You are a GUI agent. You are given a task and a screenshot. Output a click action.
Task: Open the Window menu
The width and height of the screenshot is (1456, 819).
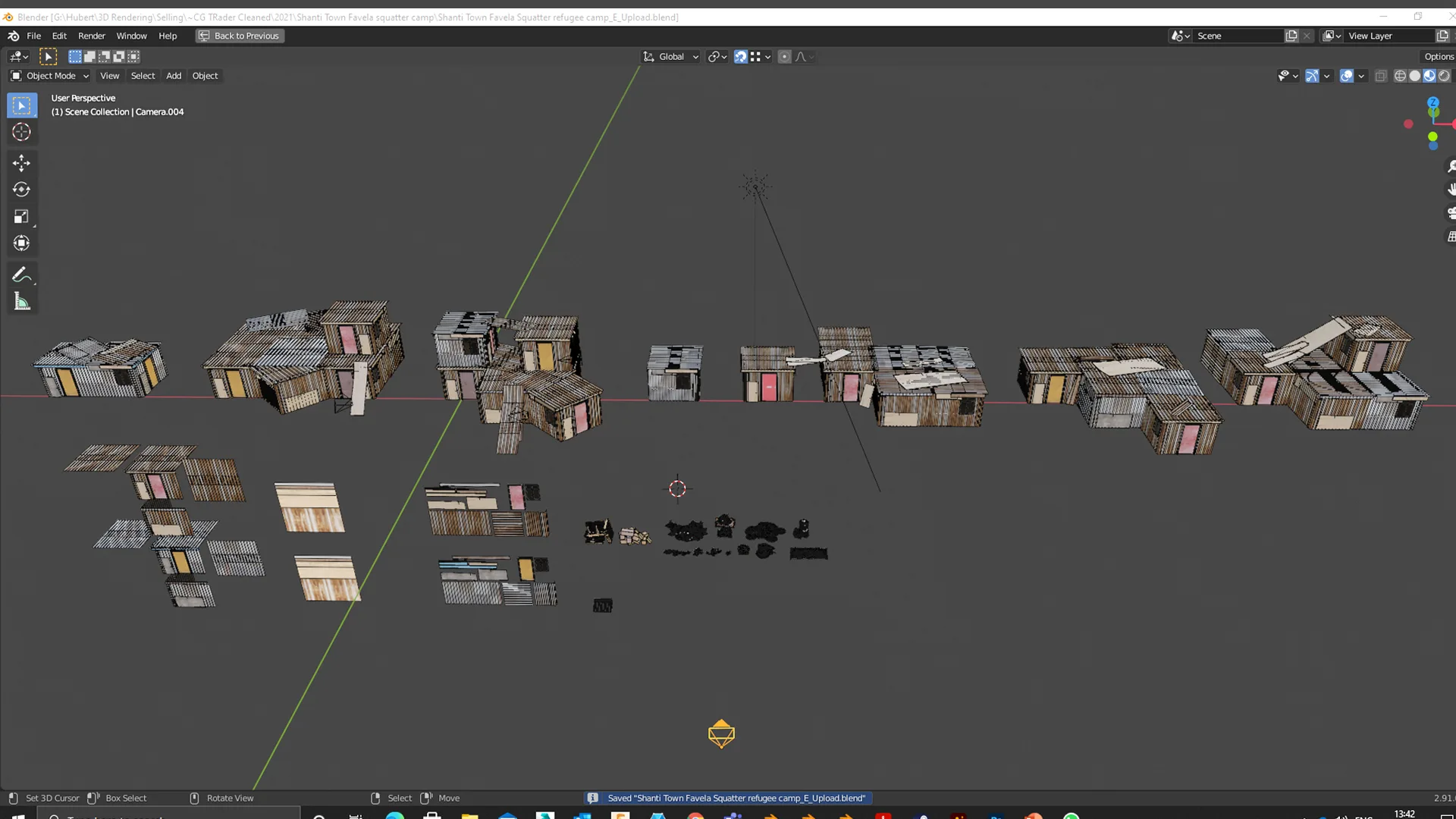[x=131, y=36]
